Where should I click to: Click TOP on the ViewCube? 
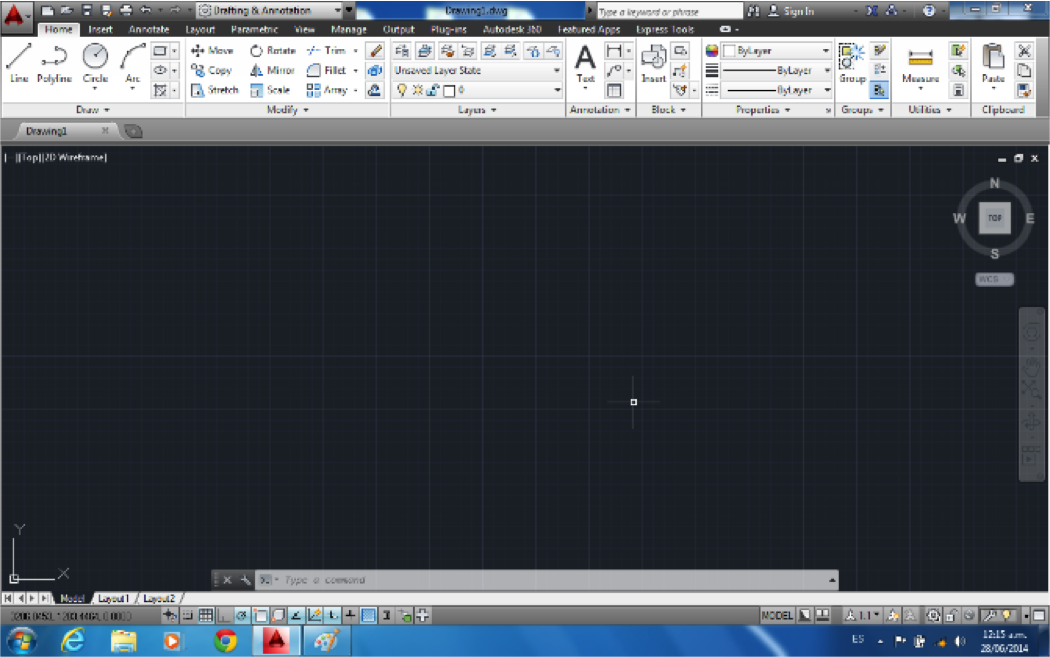click(994, 217)
